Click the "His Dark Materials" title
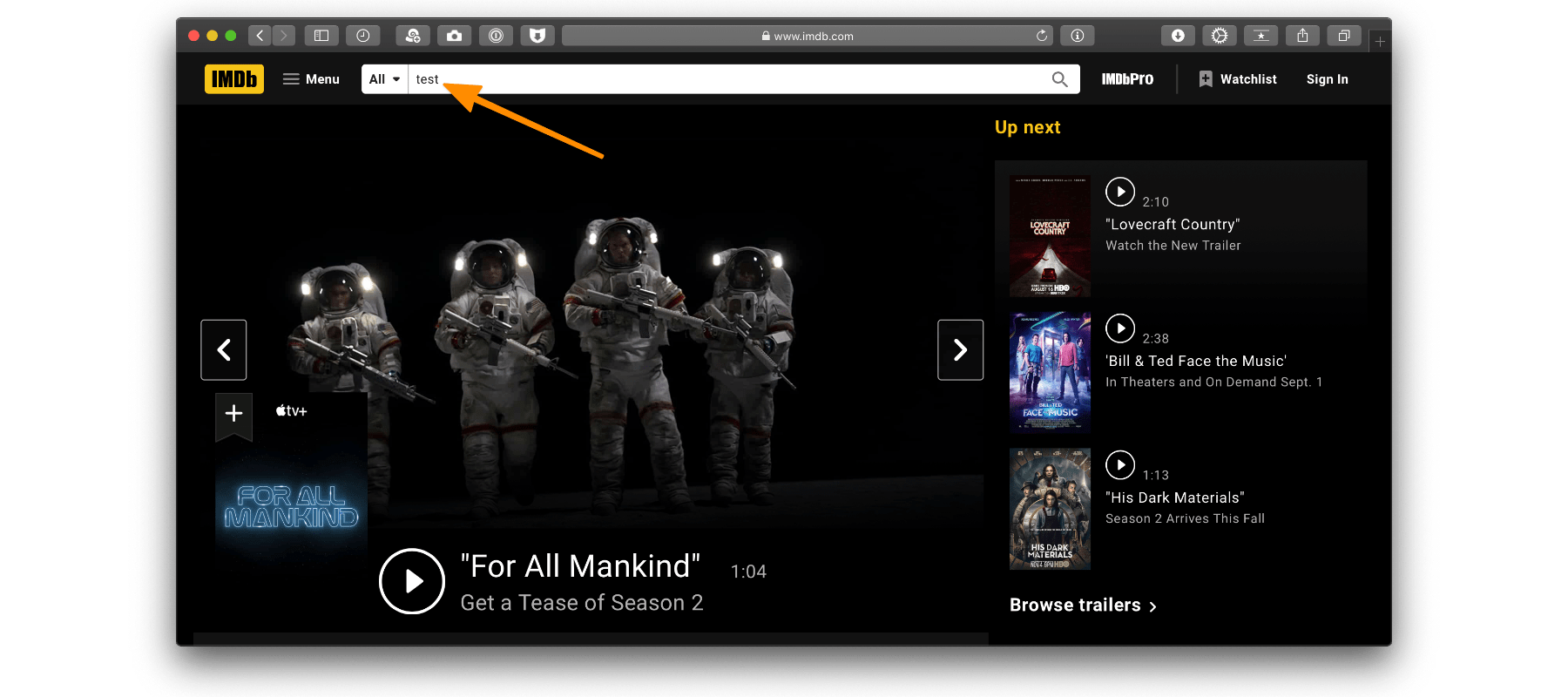This screenshot has height=697, width=1568. (x=1175, y=498)
